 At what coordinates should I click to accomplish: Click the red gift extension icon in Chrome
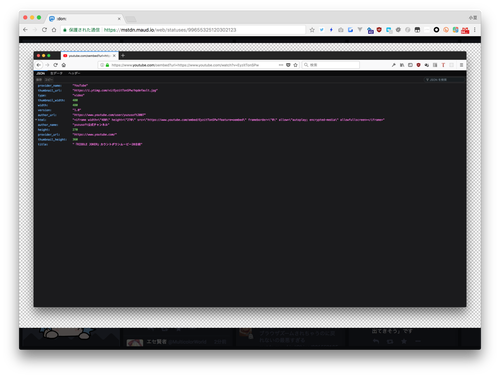[x=465, y=30]
